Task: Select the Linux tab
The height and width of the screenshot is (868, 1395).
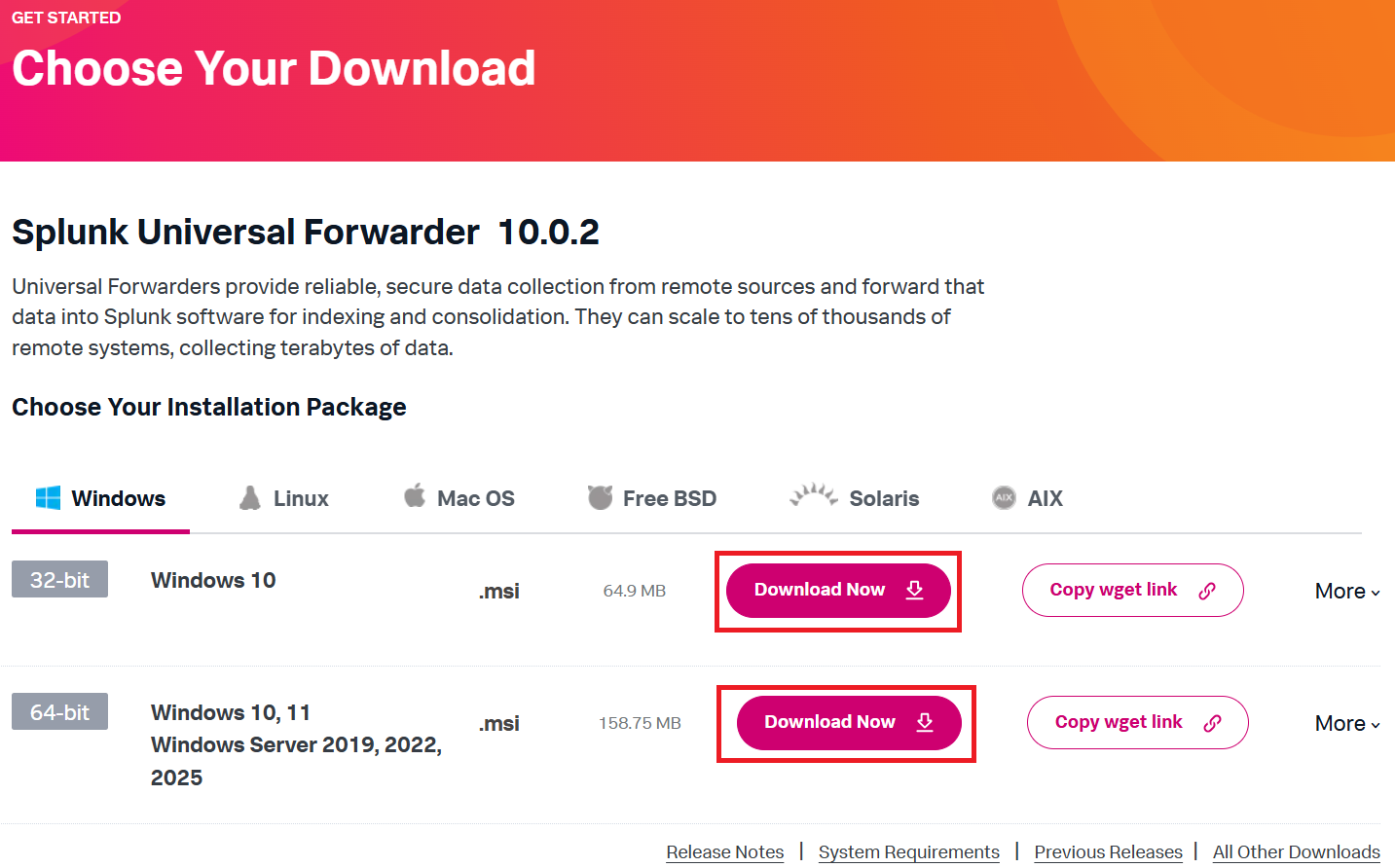Action: pos(300,498)
